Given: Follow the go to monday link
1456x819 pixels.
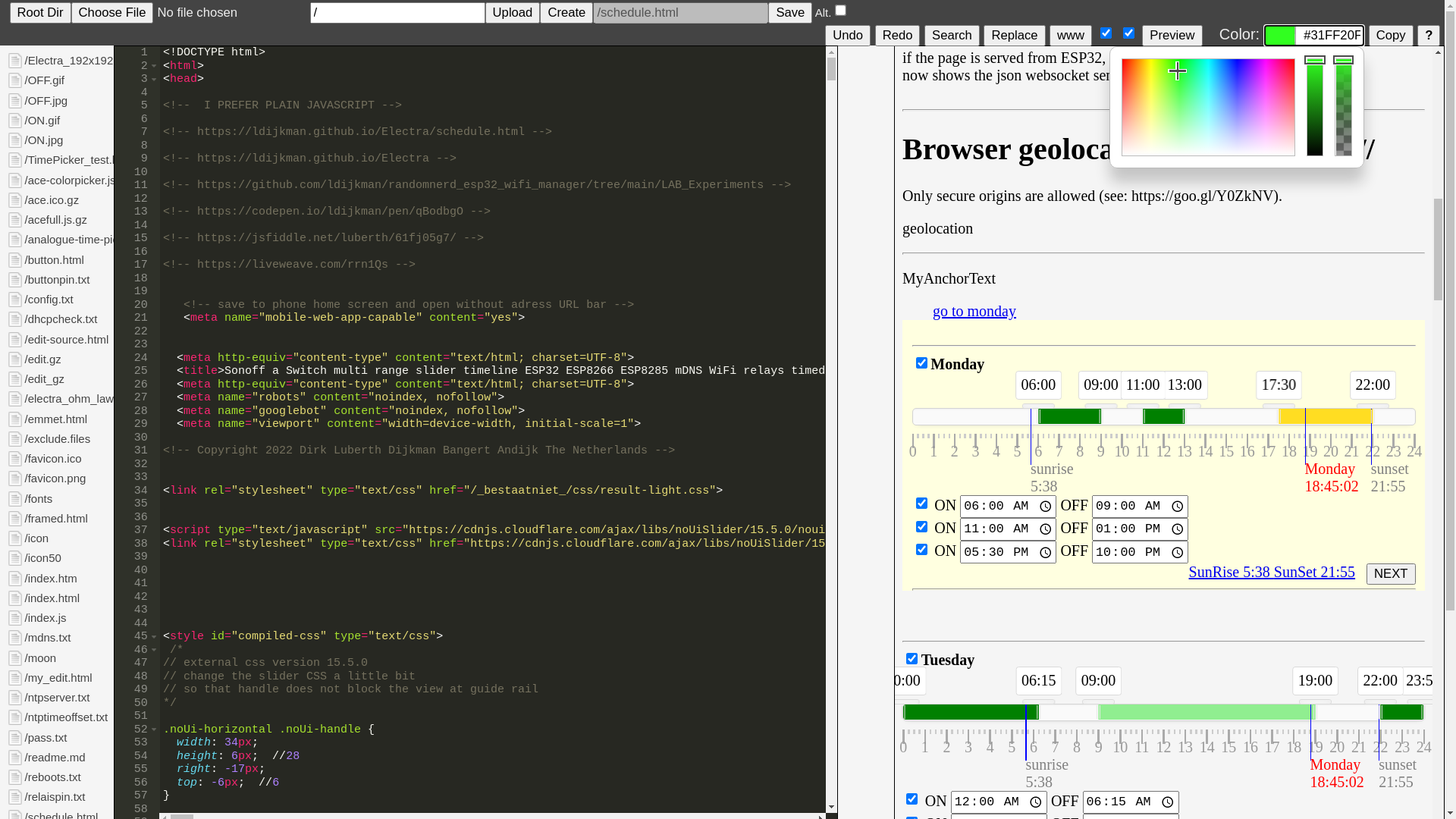Looking at the screenshot, I should click(974, 311).
